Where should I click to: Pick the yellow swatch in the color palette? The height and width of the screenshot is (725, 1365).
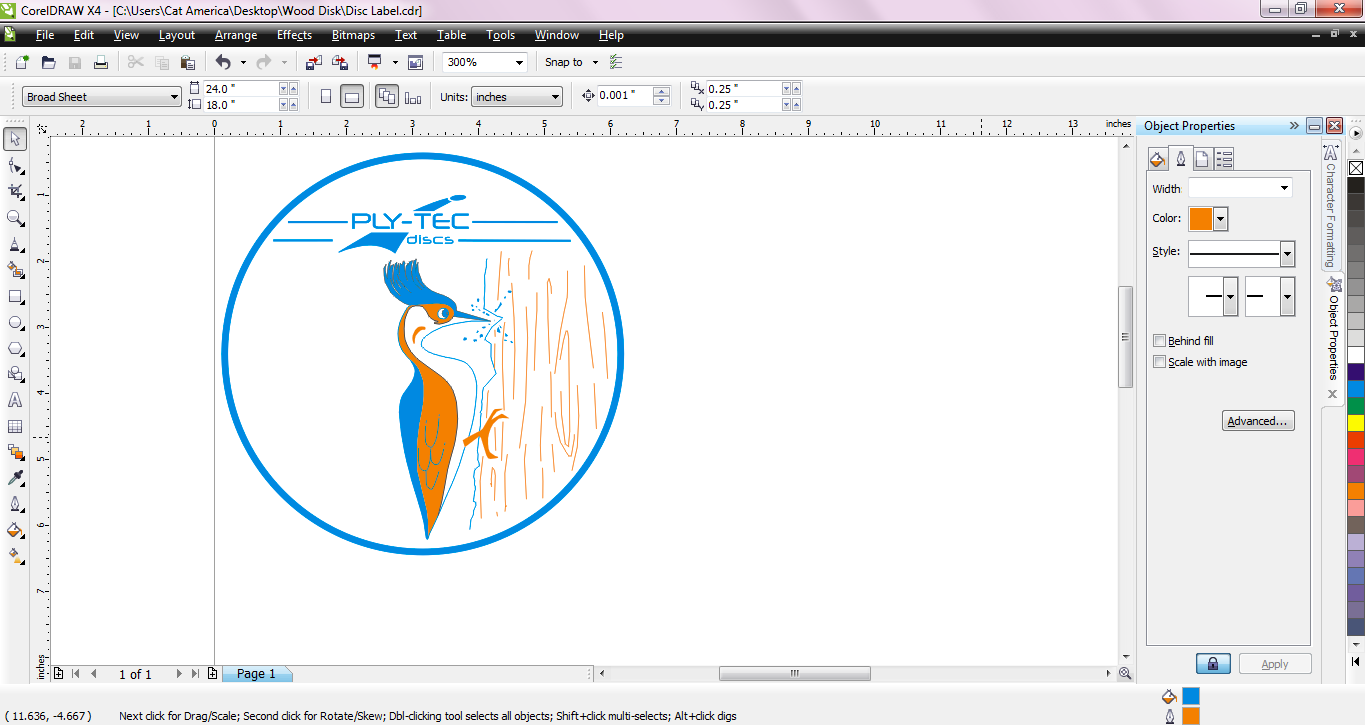pyautogui.click(x=1356, y=423)
